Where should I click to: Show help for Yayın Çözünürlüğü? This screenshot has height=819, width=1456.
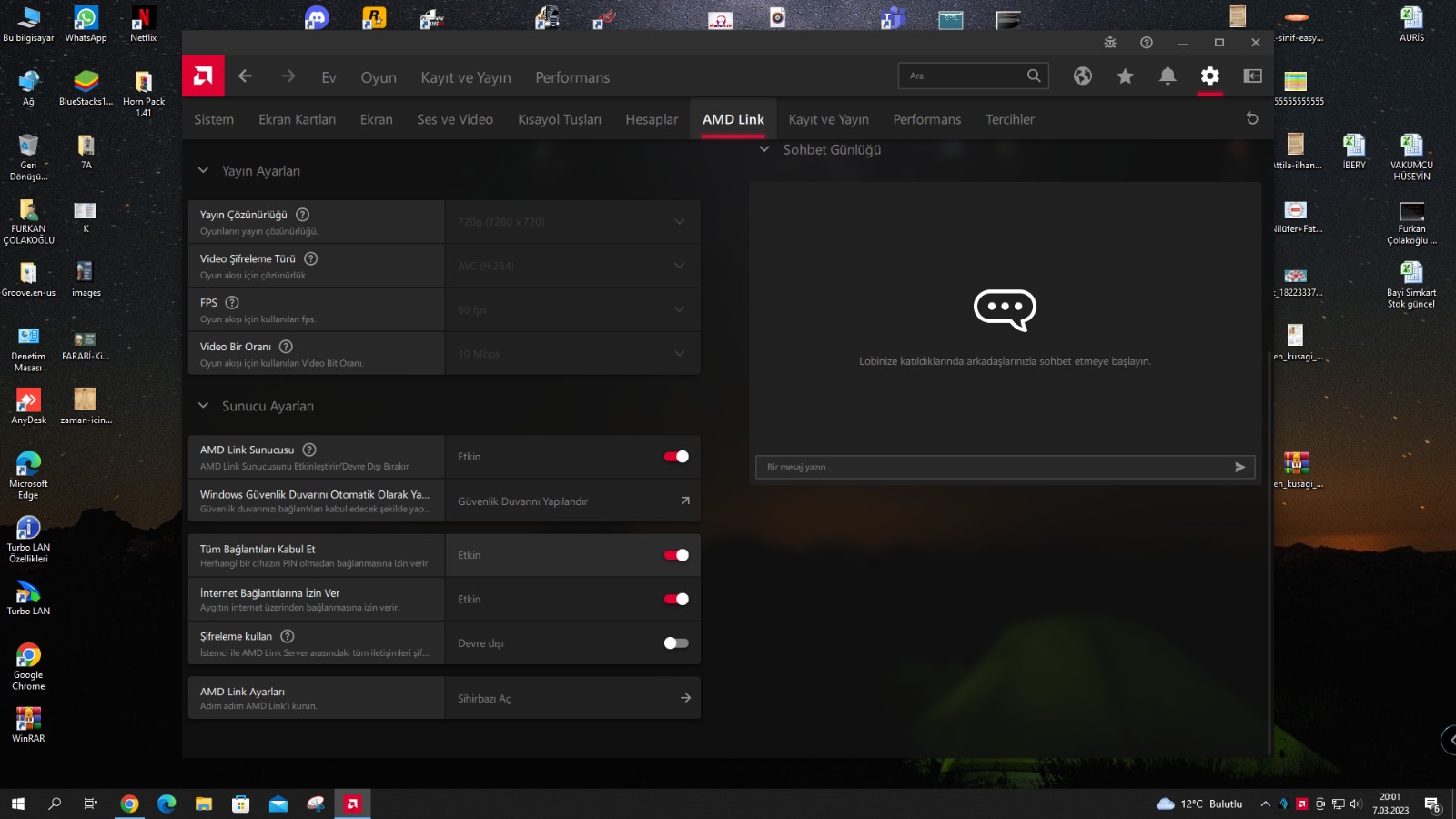click(x=303, y=215)
